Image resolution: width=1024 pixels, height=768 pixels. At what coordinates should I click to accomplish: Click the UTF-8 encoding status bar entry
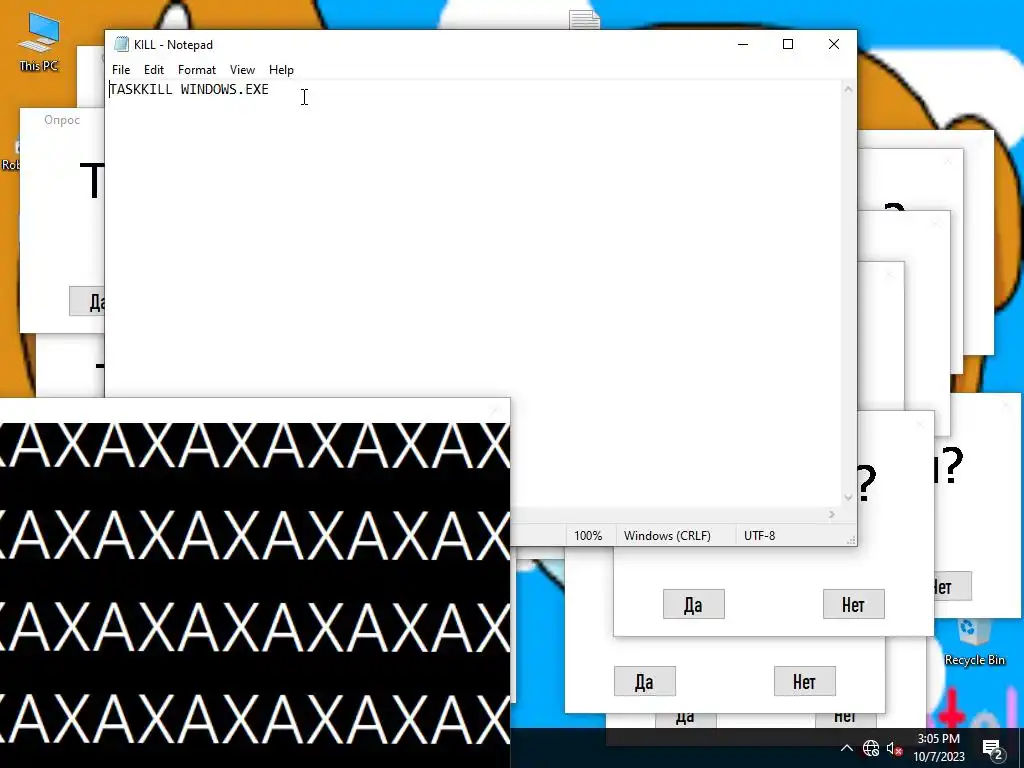click(760, 536)
